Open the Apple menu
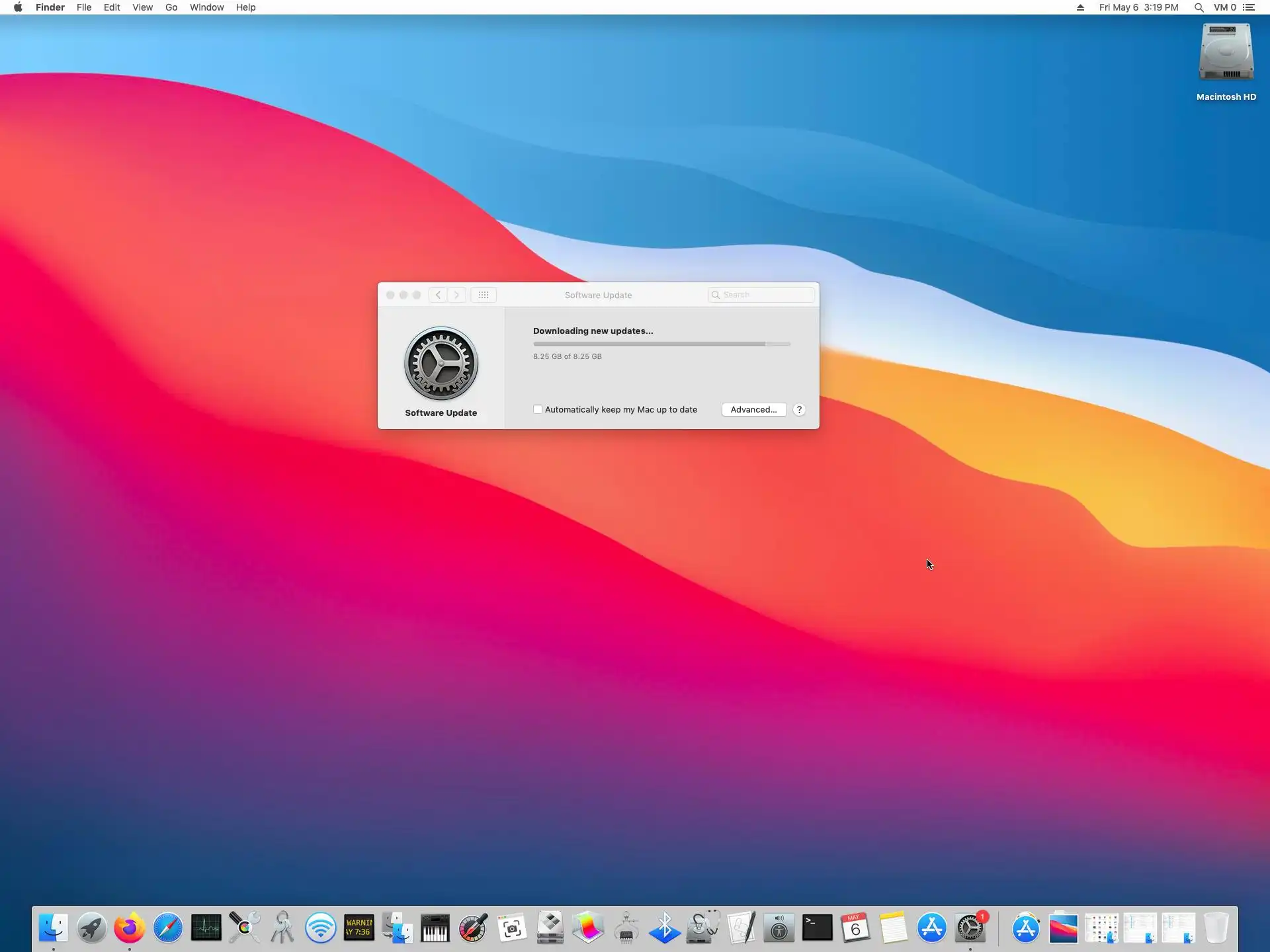 pyautogui.click(x=18, y=7)
